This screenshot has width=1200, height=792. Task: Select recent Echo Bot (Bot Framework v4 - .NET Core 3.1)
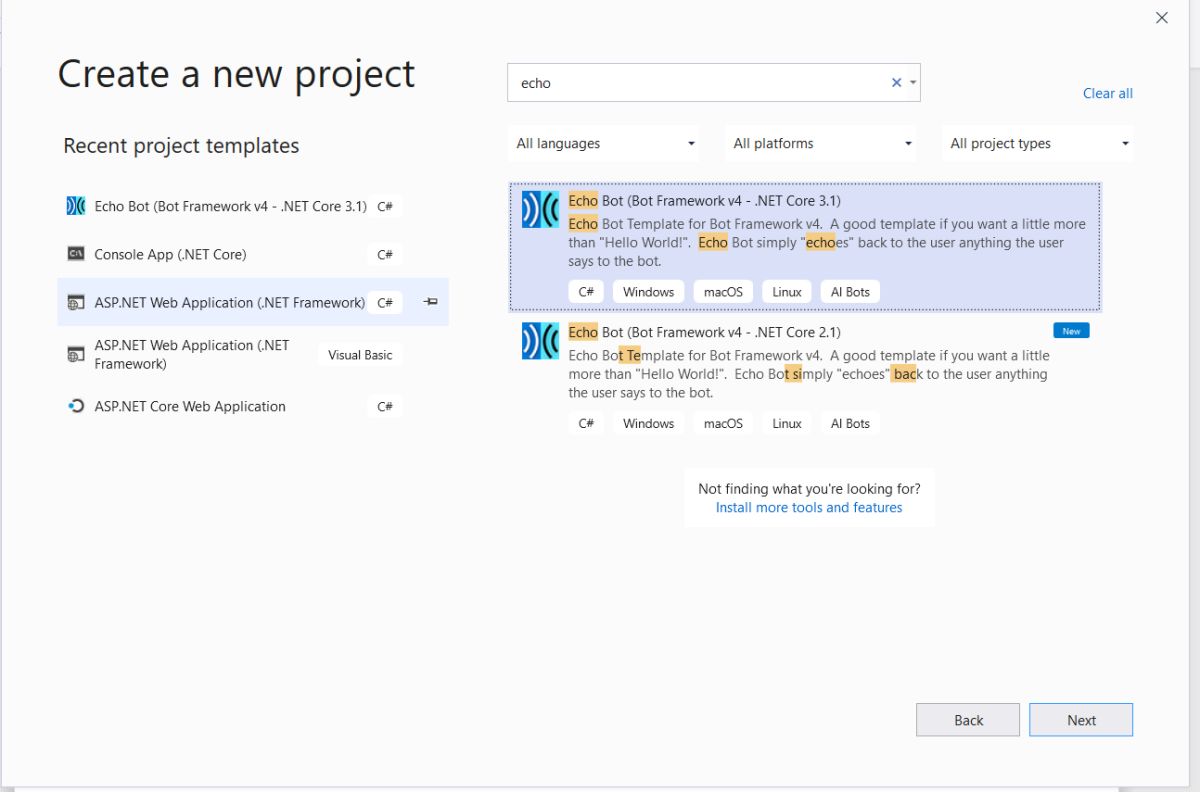(253, 206)
